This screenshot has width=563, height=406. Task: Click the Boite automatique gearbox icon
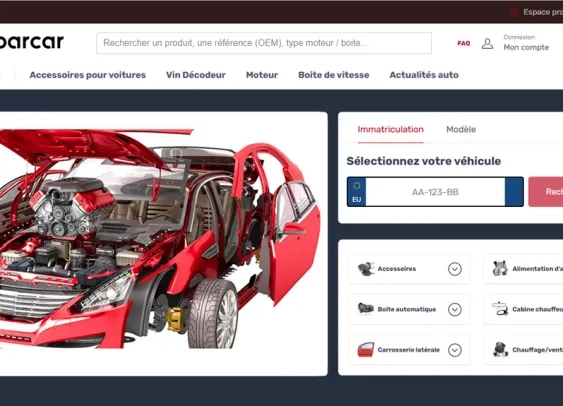pyautogui.click(x=366, y=309)
